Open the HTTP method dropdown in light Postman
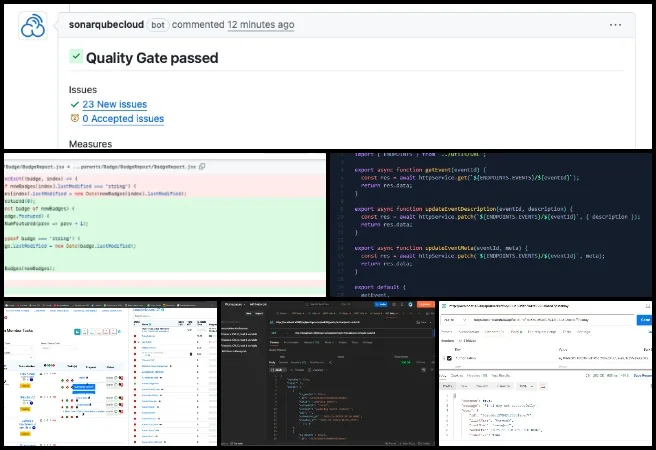The image size is (656, 450). (455, 320)
